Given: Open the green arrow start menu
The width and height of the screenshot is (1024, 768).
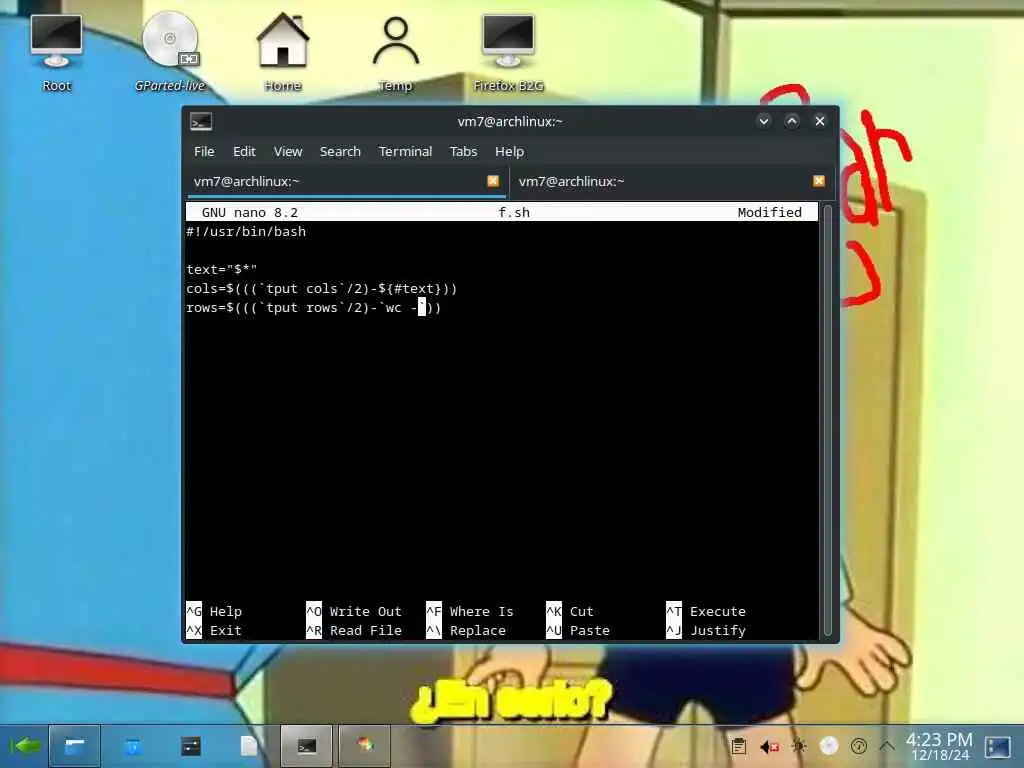Looking at the screenshot, I should point(24,746).
